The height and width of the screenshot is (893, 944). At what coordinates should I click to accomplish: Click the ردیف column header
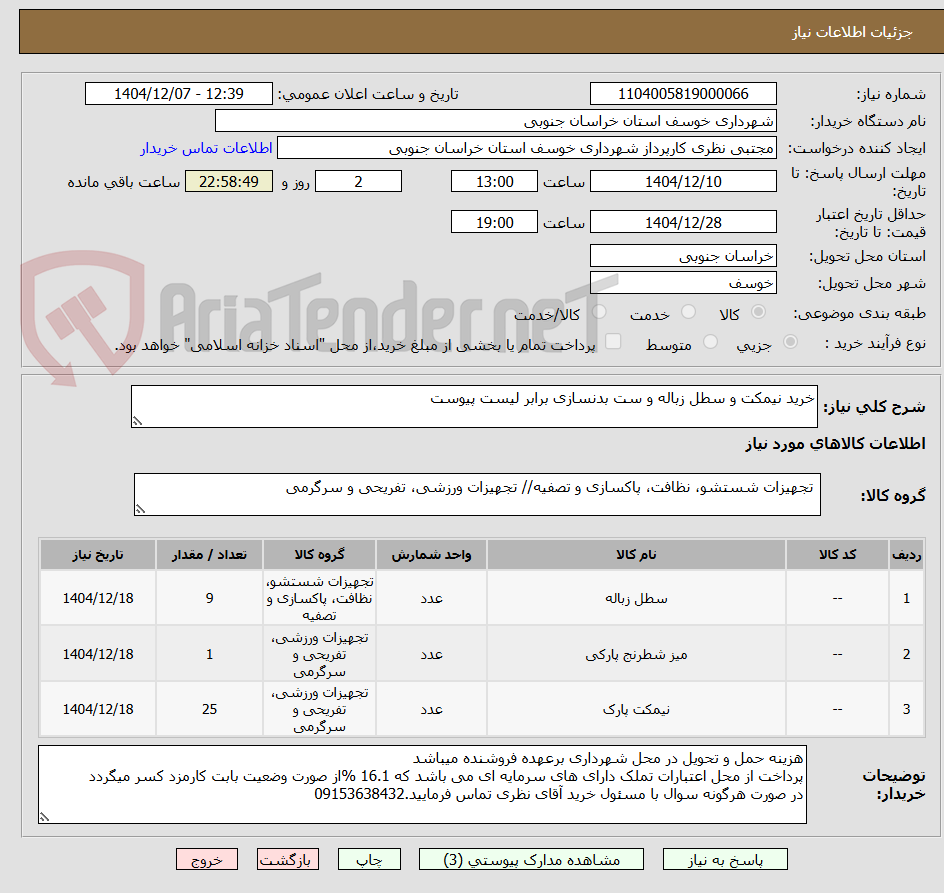(907, 555)
